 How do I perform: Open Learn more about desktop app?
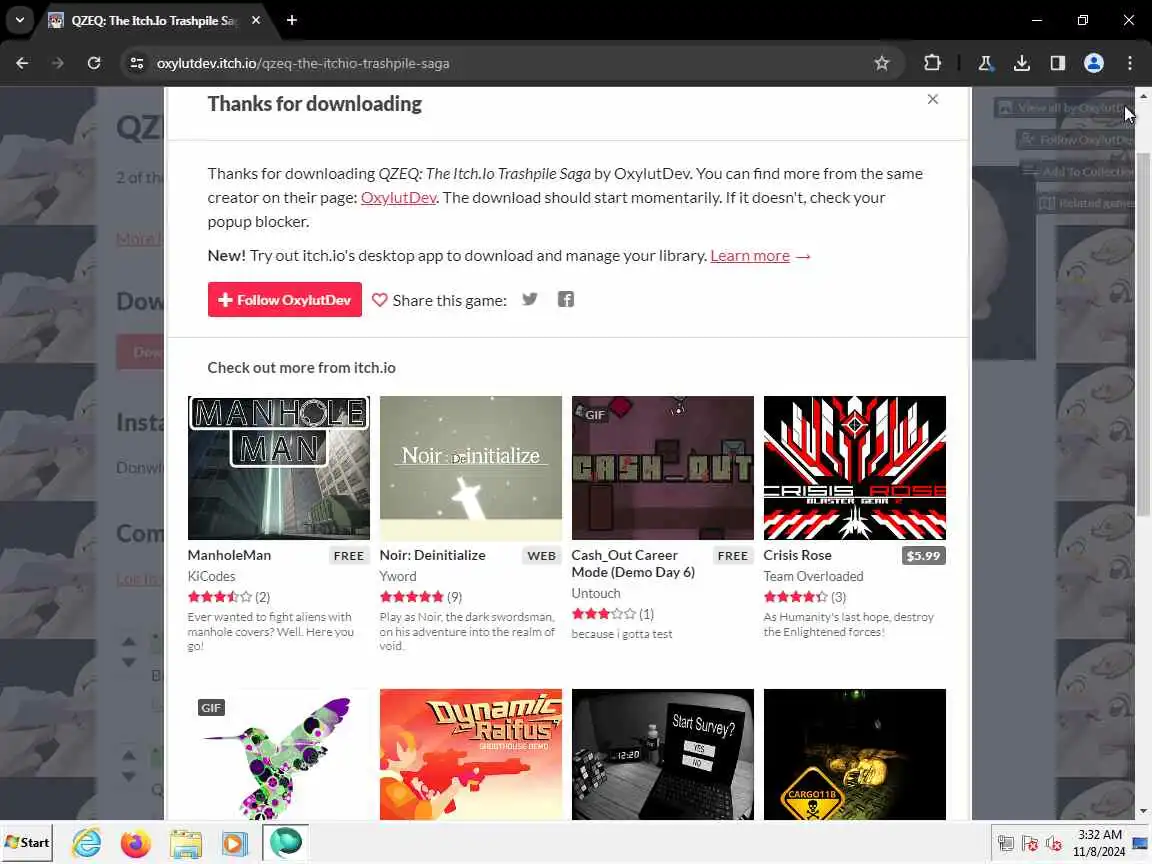[749, 256]
